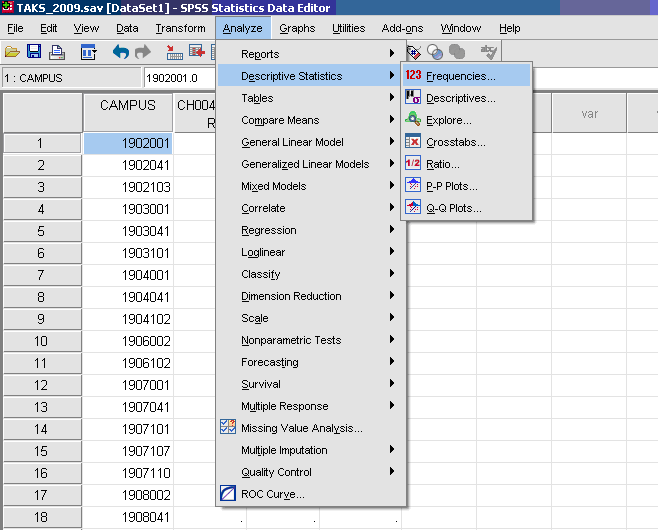Click the Print icon in toolbar
Image resolution: width=658 pixels, height=530 pixels.
pos(57,52)
